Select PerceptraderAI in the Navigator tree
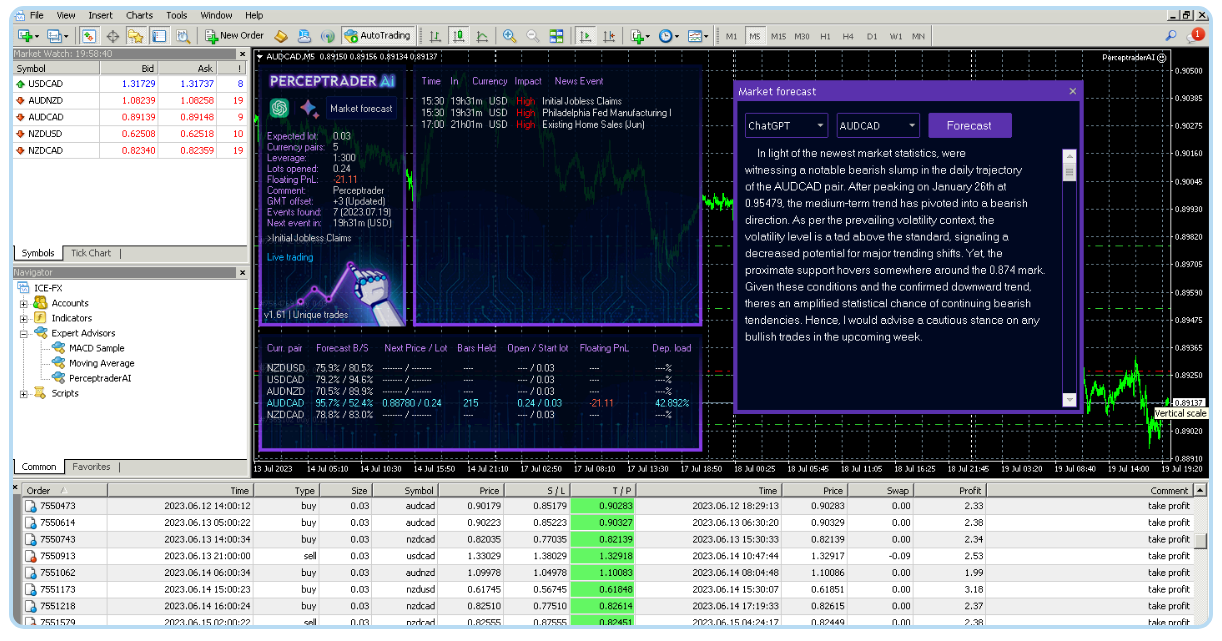This screenshot has height=641, width=1222. tap(100, 378)
